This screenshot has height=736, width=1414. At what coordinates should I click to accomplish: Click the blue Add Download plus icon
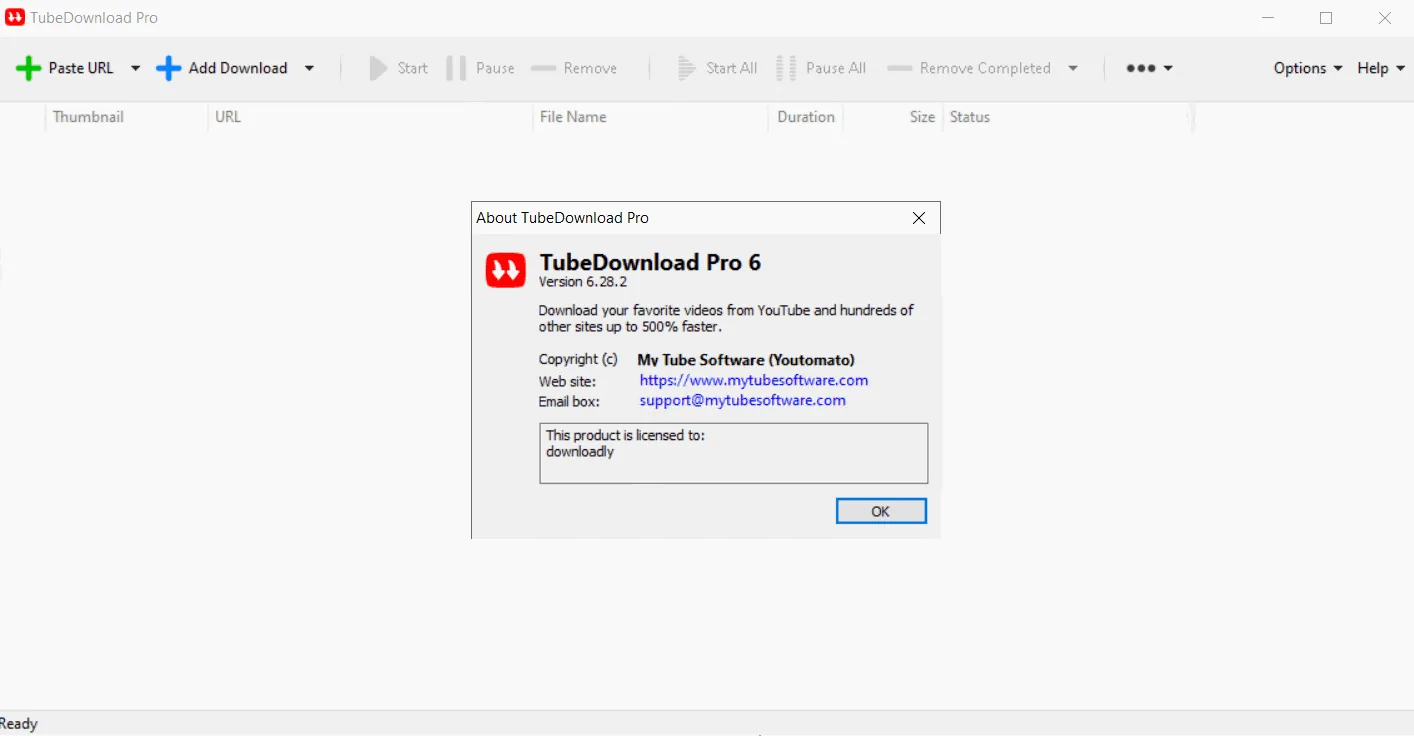point(169,68)
